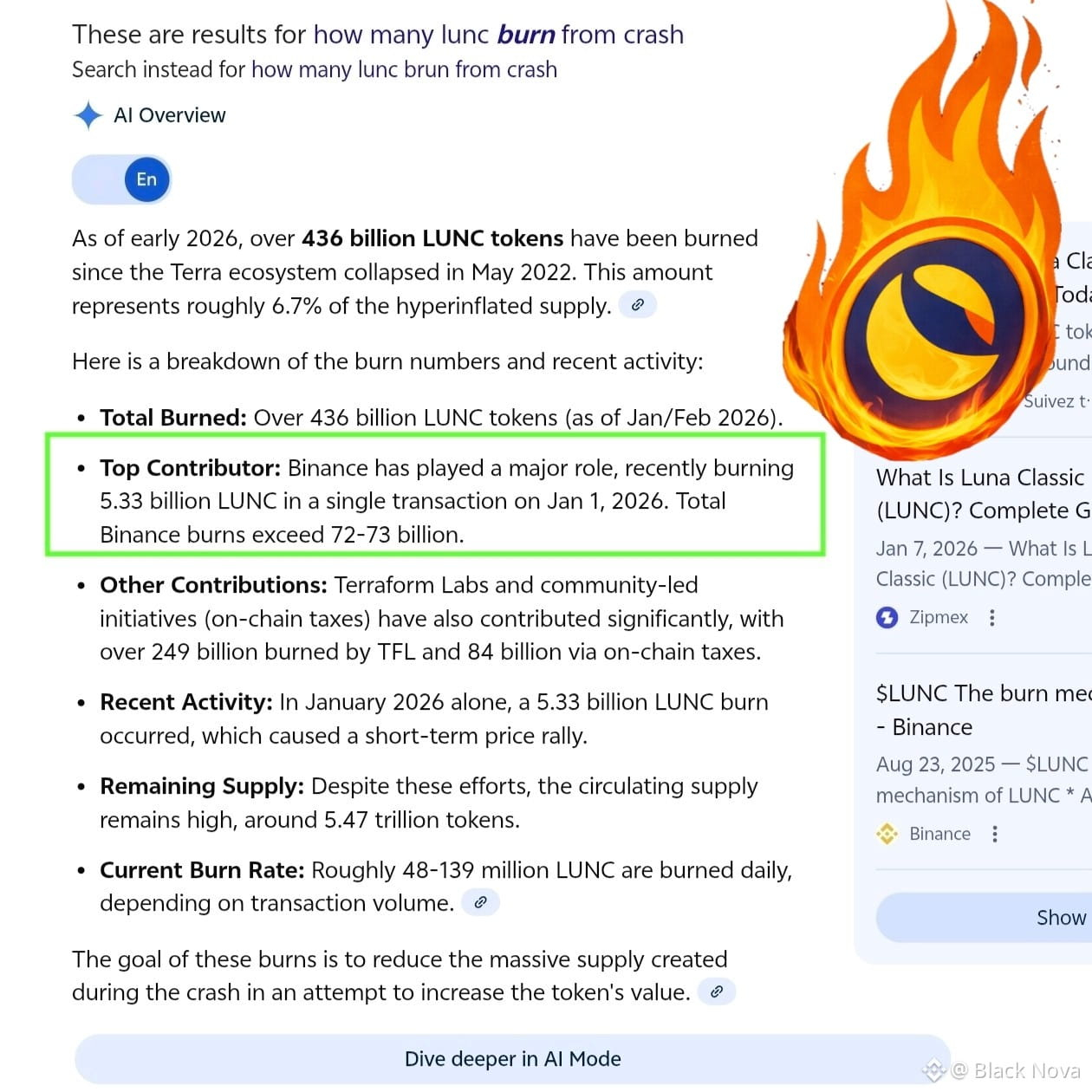Click 'Here is a breakdown of the burn numbers' line
This screenshot has height=1092, width=1092.
pyautogui.click(x=387, y=361)
